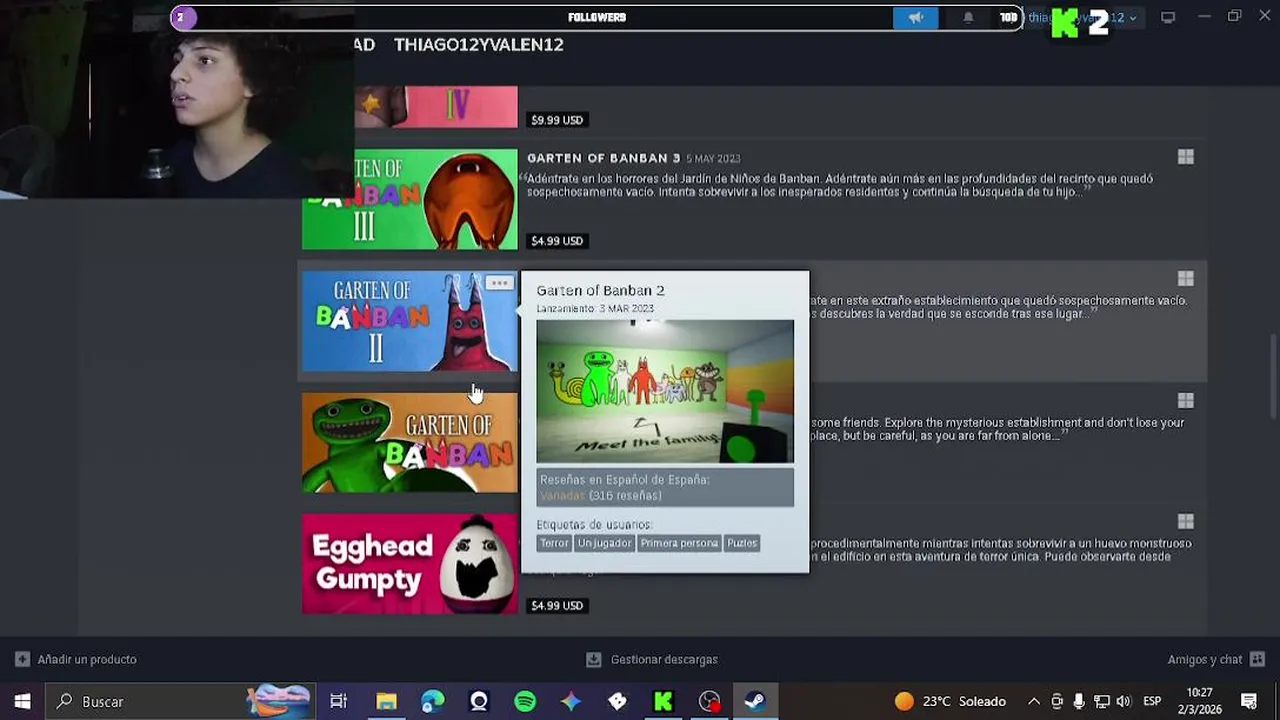The width and height of the screenshot is (1280, 720).
Task: Click the ESP language indicator
Action: (1152, 702)
